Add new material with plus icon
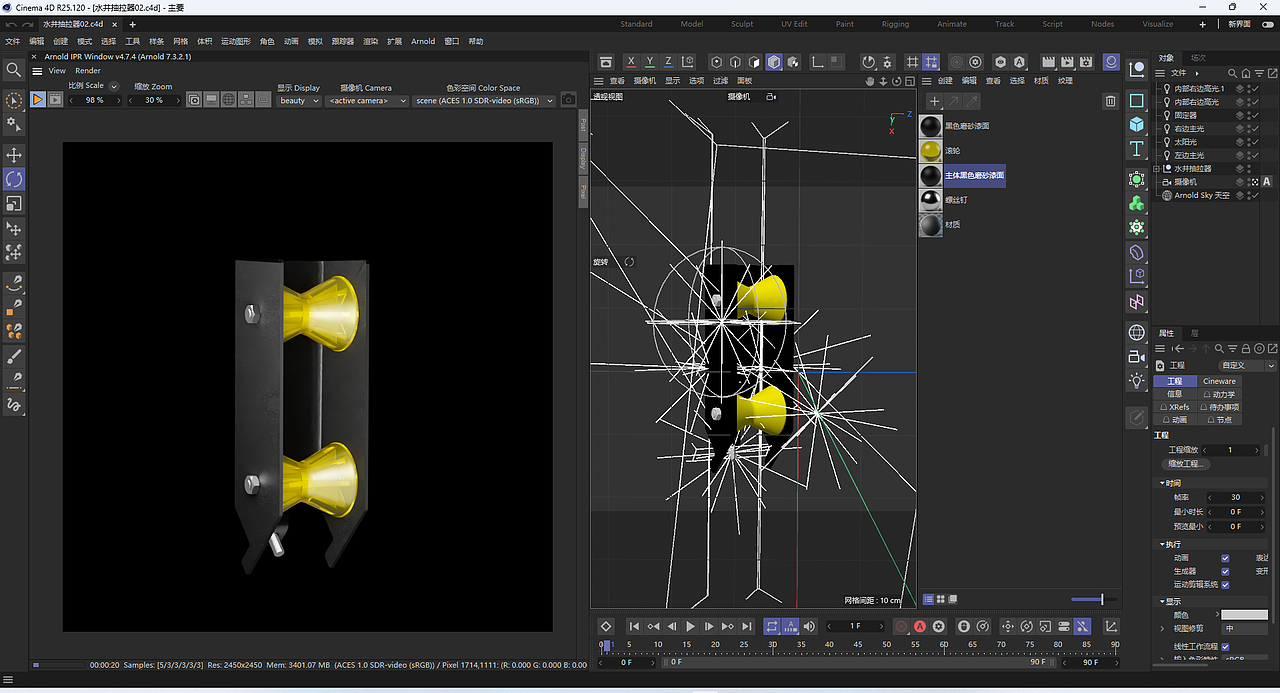This screenshot has width=1280, height=693. pyautogui.click(x=934, y=101)
